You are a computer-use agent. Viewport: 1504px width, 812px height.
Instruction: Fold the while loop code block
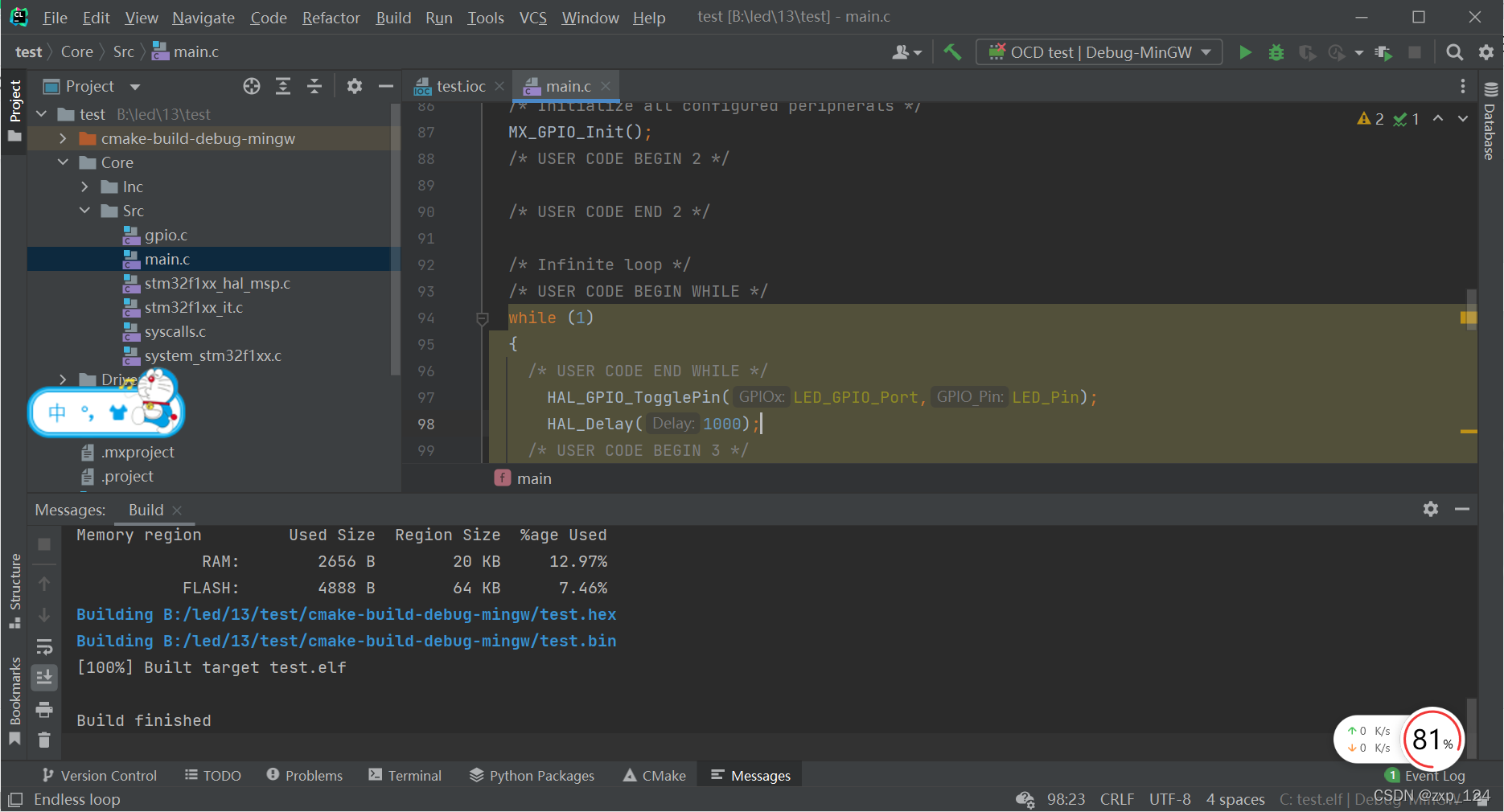[x=483, y=318]
